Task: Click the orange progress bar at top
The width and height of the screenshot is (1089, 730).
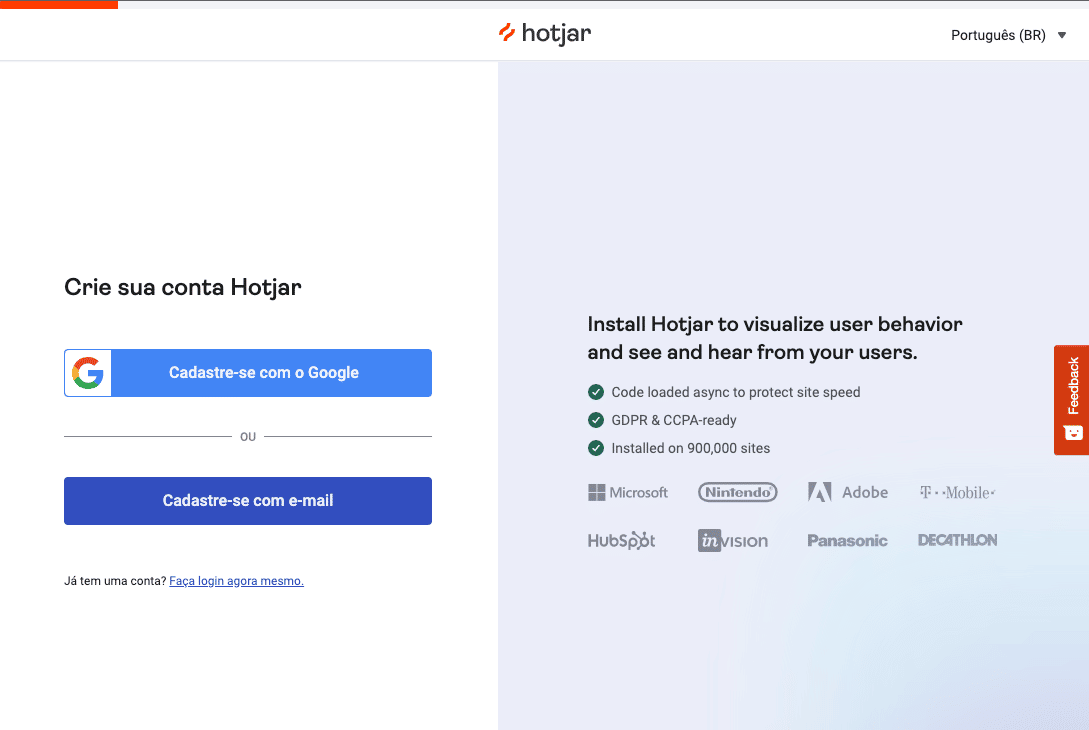Action: (59, 4)
